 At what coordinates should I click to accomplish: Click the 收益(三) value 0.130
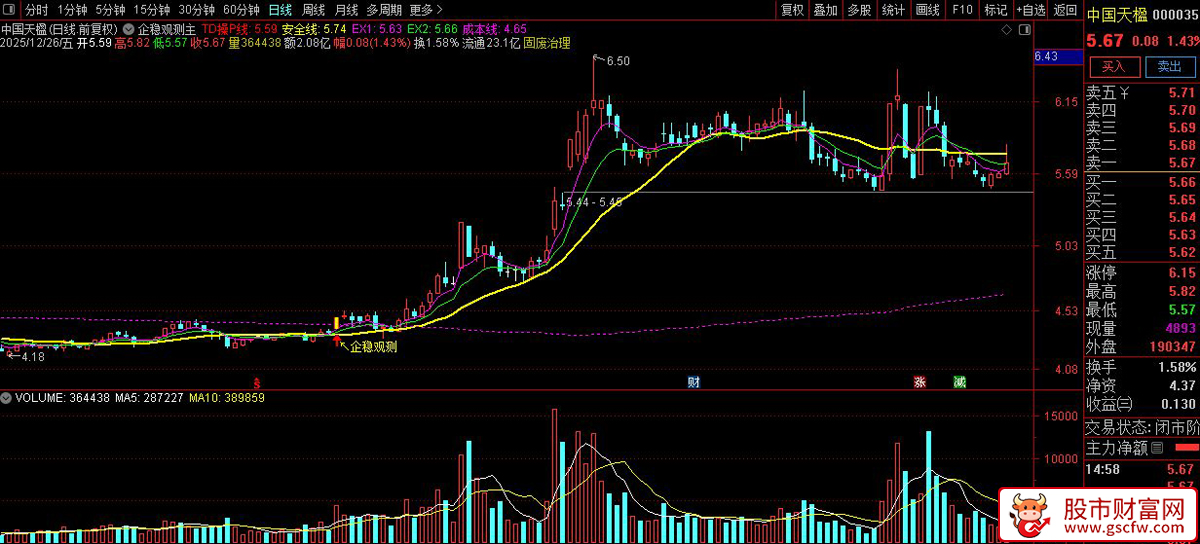(1178, 404)
